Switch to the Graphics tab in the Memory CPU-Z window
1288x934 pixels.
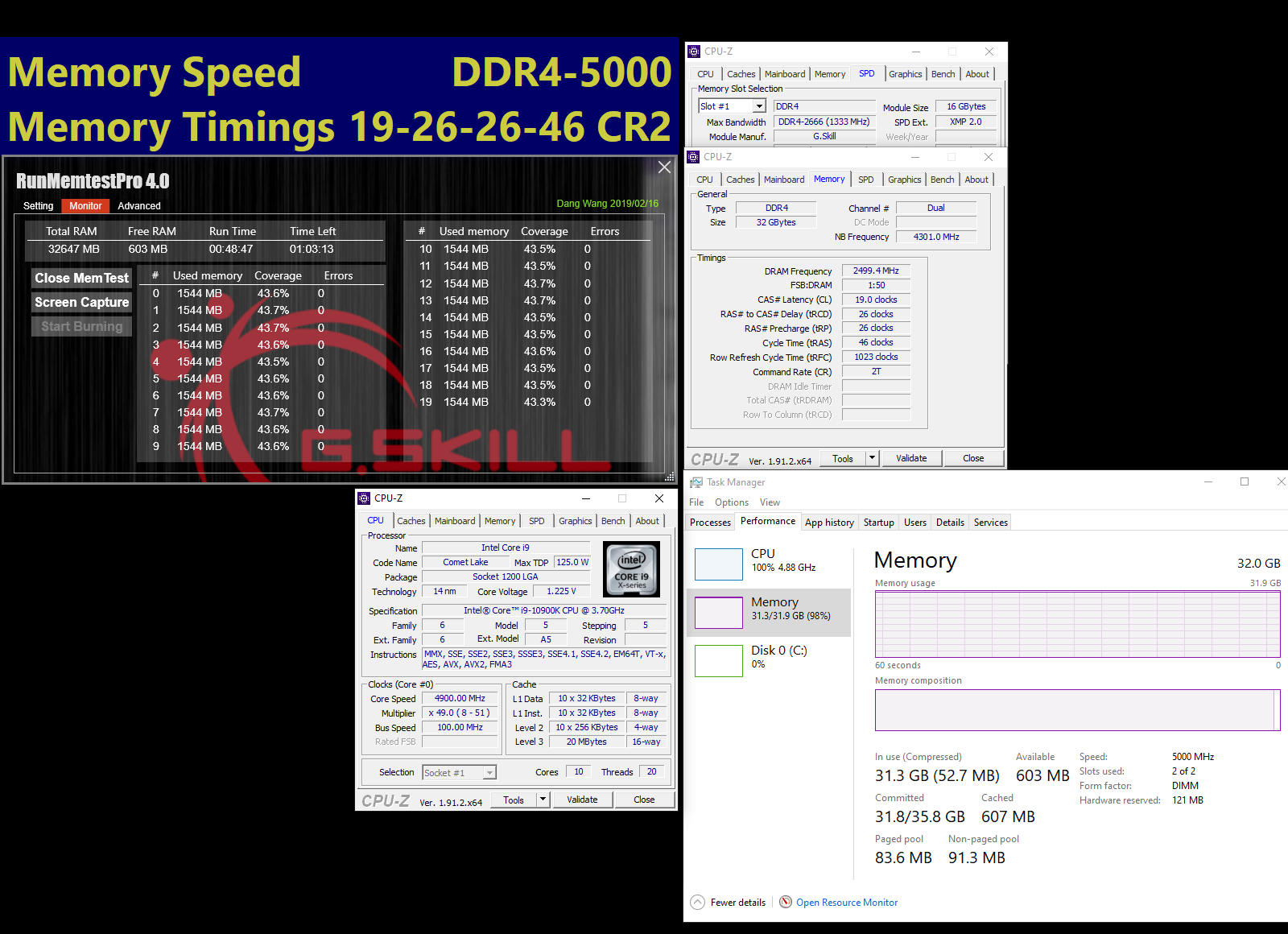(904, 179)
